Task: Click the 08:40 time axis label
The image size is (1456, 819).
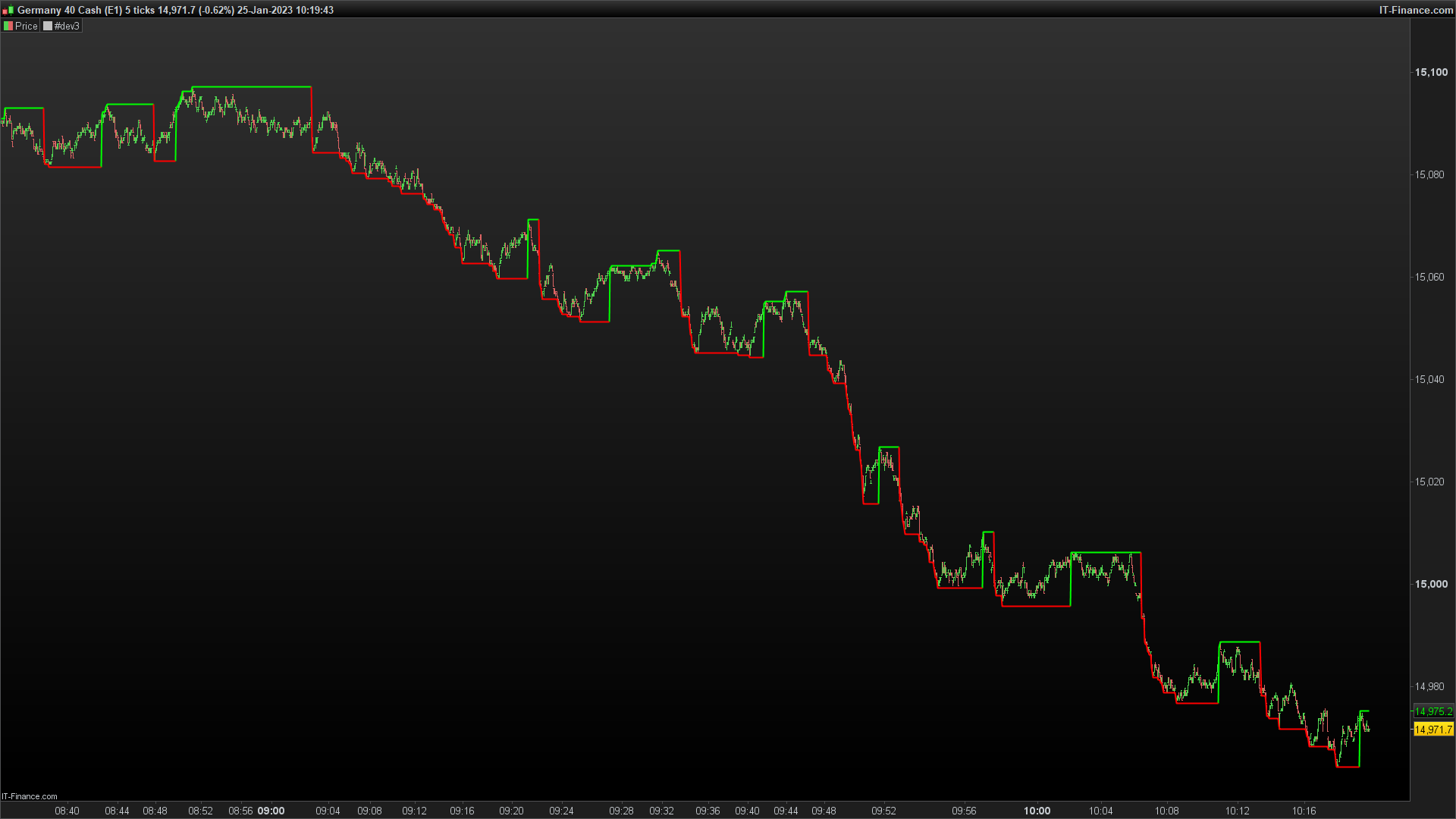Action: (x=67, y=811)
